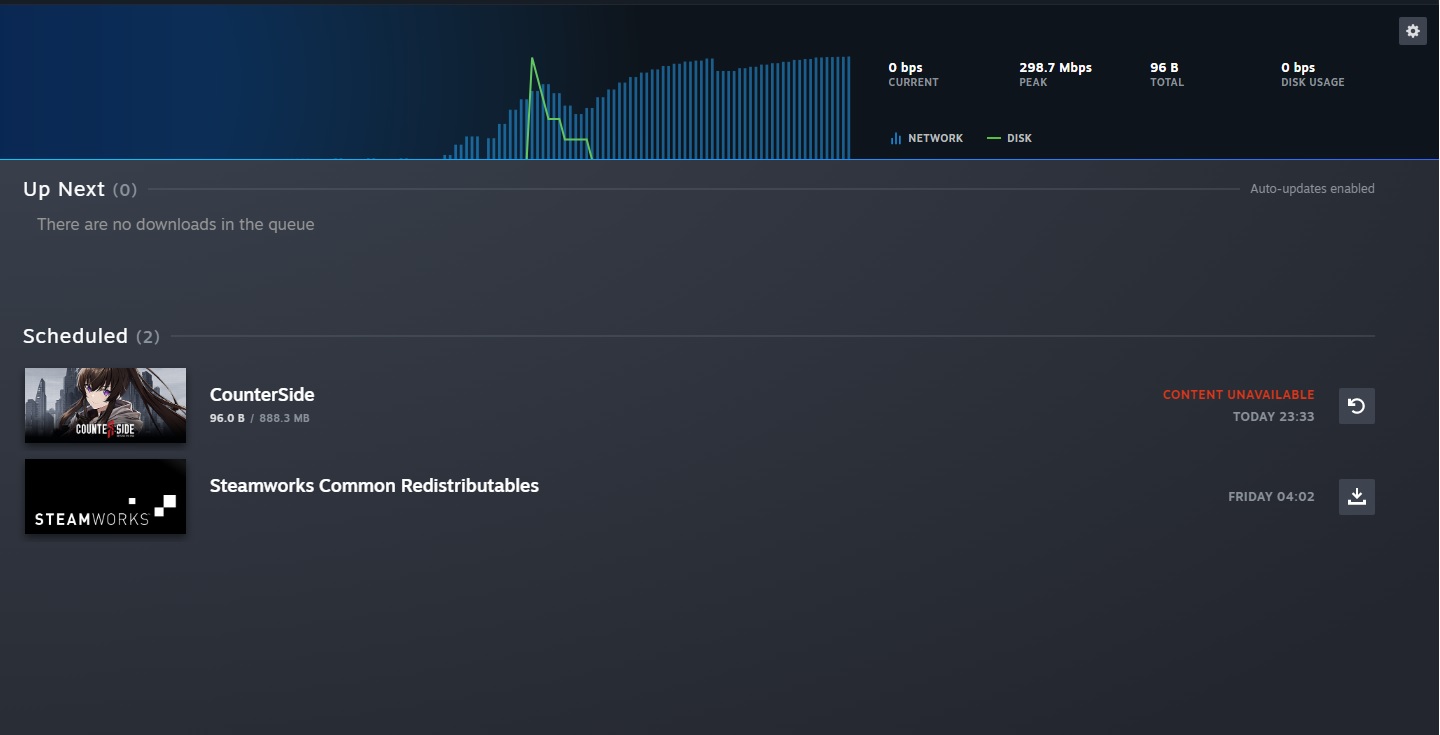The height and width of the screenshot is (735, 1440).
Task: Click the Scheduled section heading
Action: click(x=75, y=336)
